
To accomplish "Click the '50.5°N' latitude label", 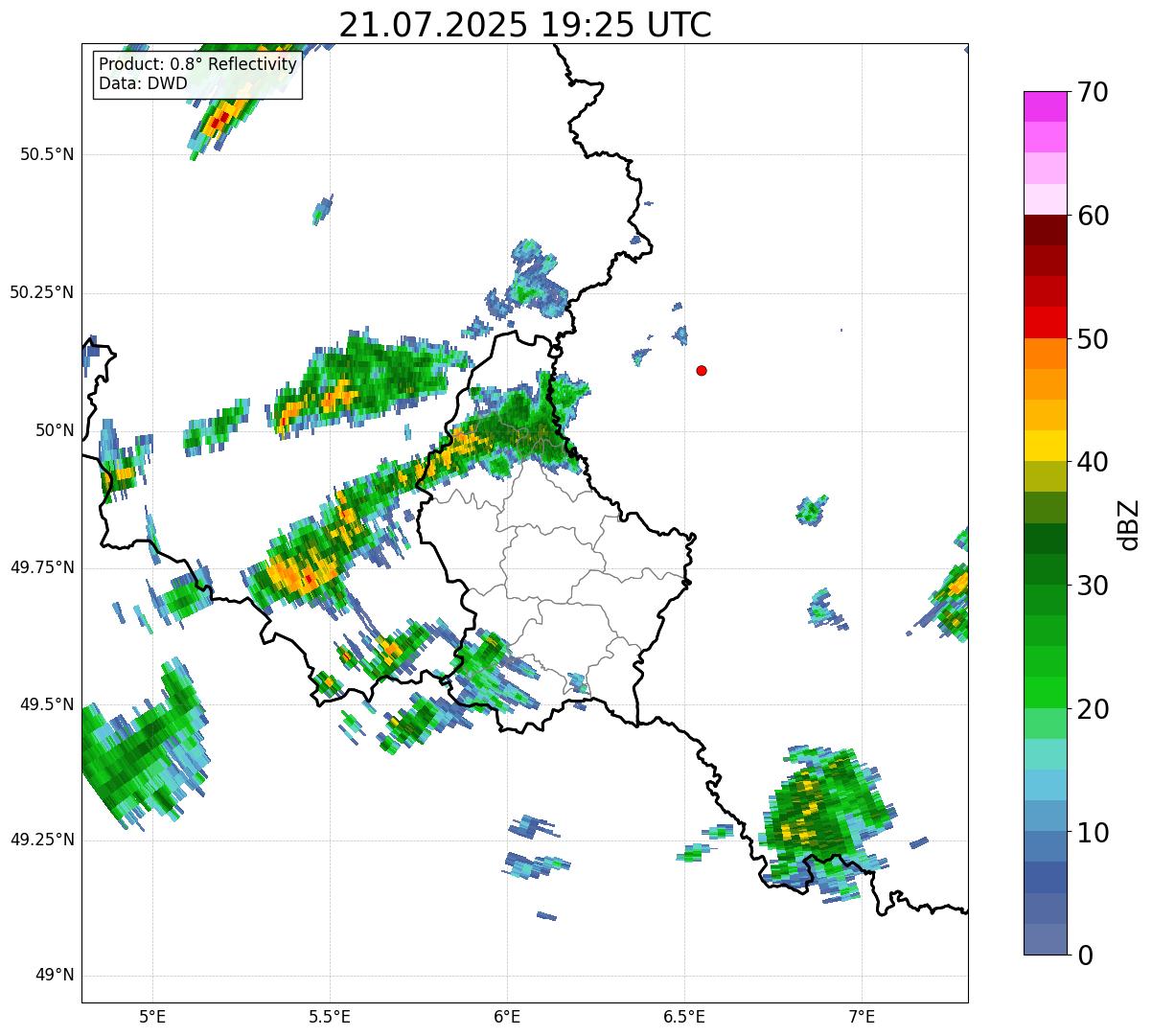I will pyautogui.click(x=47, y=154).
